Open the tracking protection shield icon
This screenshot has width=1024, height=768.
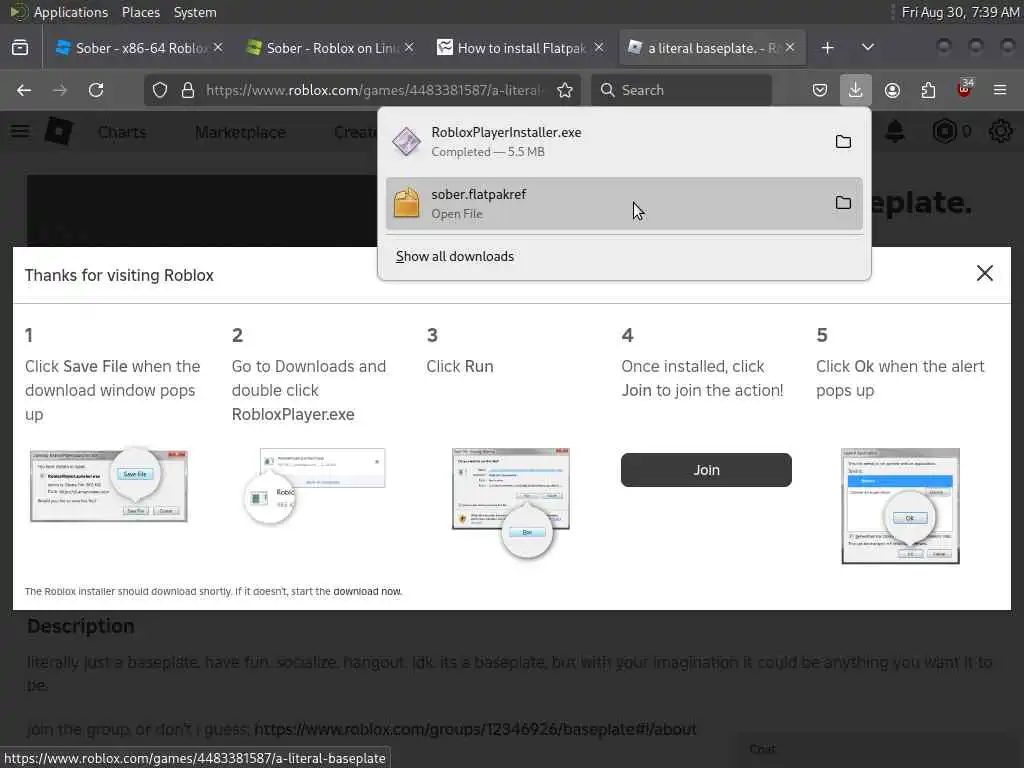click(160, 90)
